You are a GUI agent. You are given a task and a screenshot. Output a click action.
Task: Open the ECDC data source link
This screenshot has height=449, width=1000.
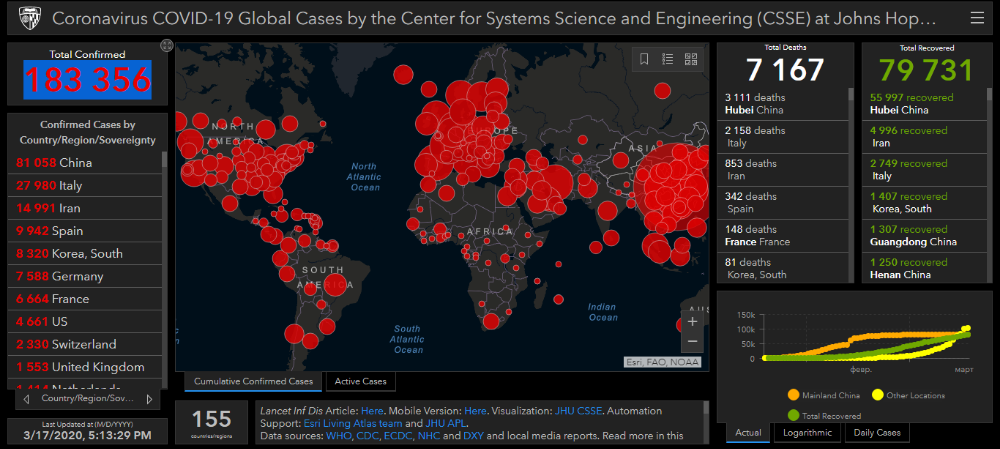tap(399, 436)
